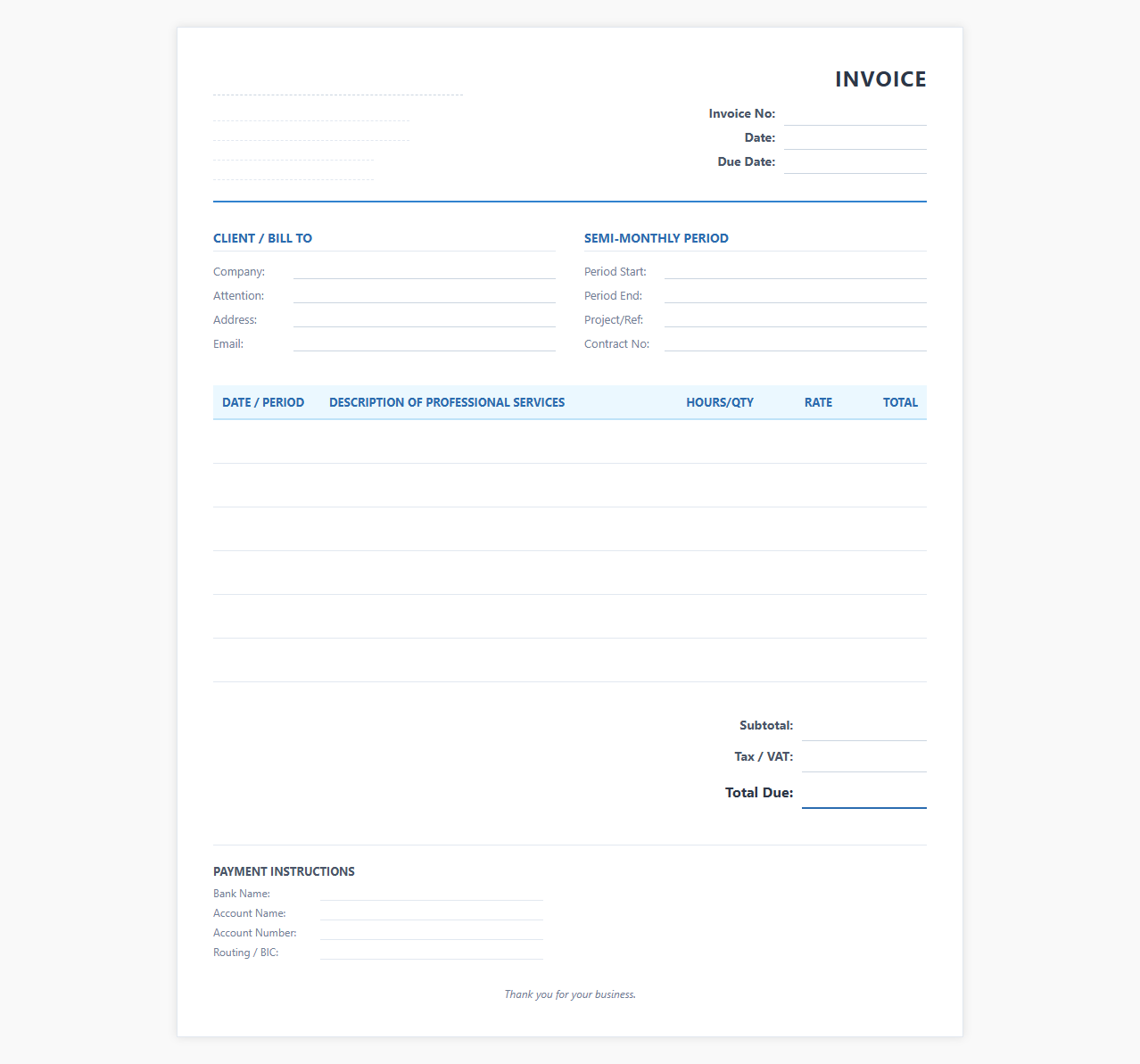The height and width of the screenshot is (1064, 1140).
Task: Click the Company input line
Action: pyautogui.click(x=424, y=271)
